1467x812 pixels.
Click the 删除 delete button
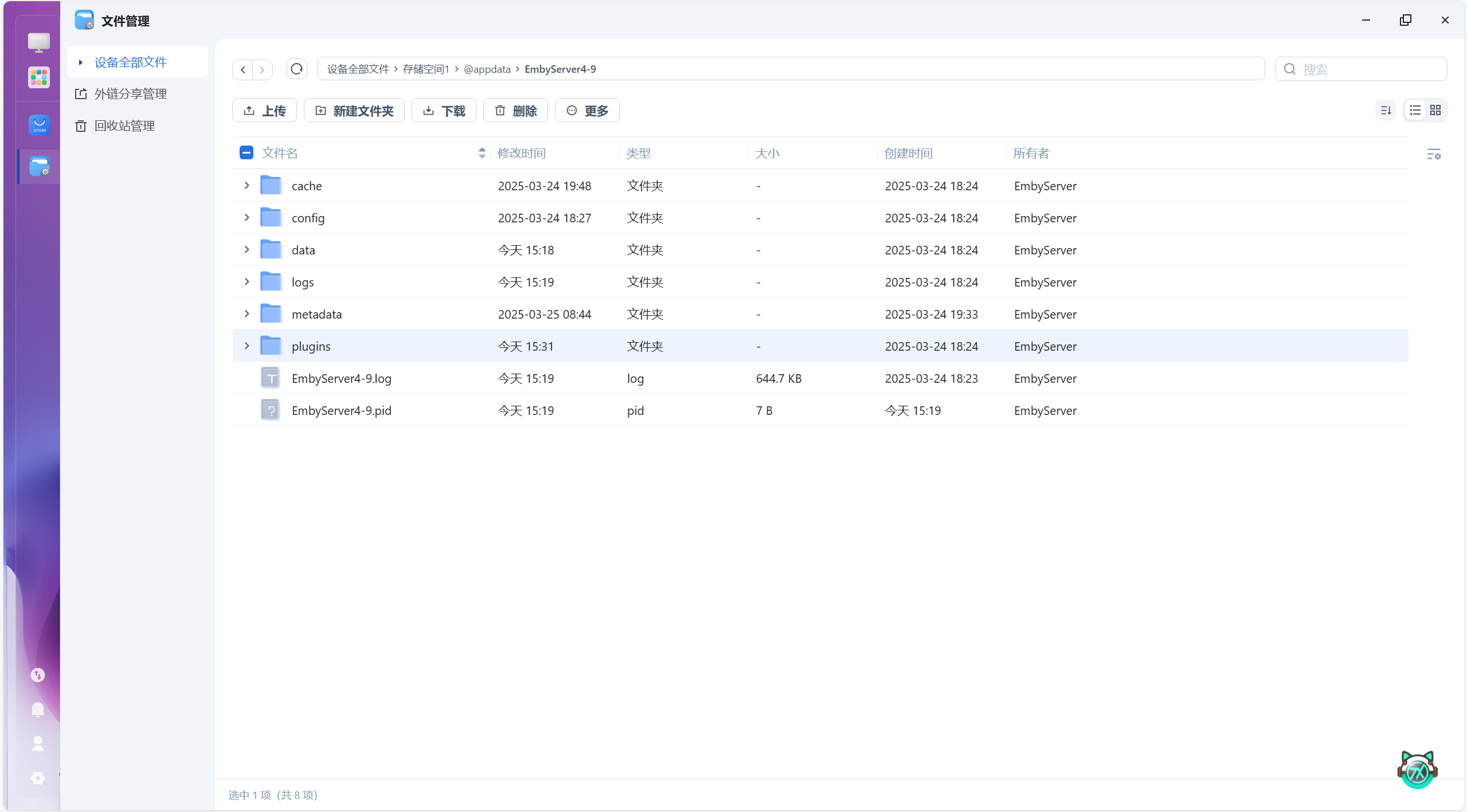pyautogui.click(x=515, y=110)
